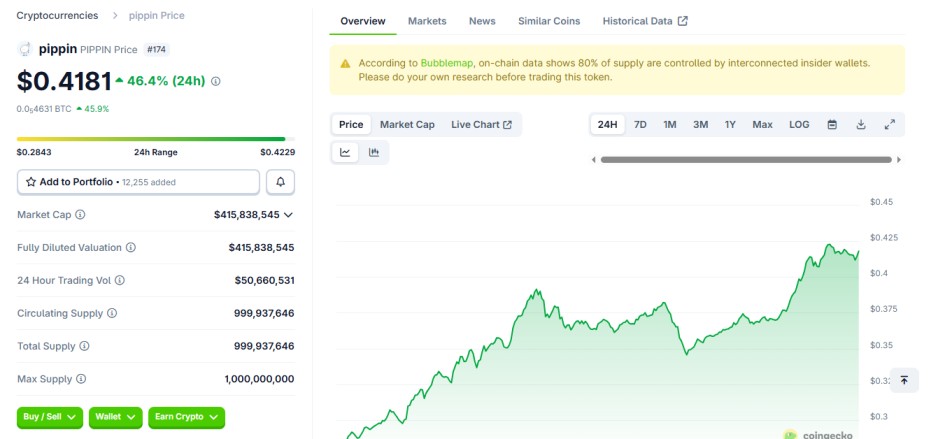Click the external link icon beside Historical Data
This screenshot has height=439, width=931.
(683, 21)
